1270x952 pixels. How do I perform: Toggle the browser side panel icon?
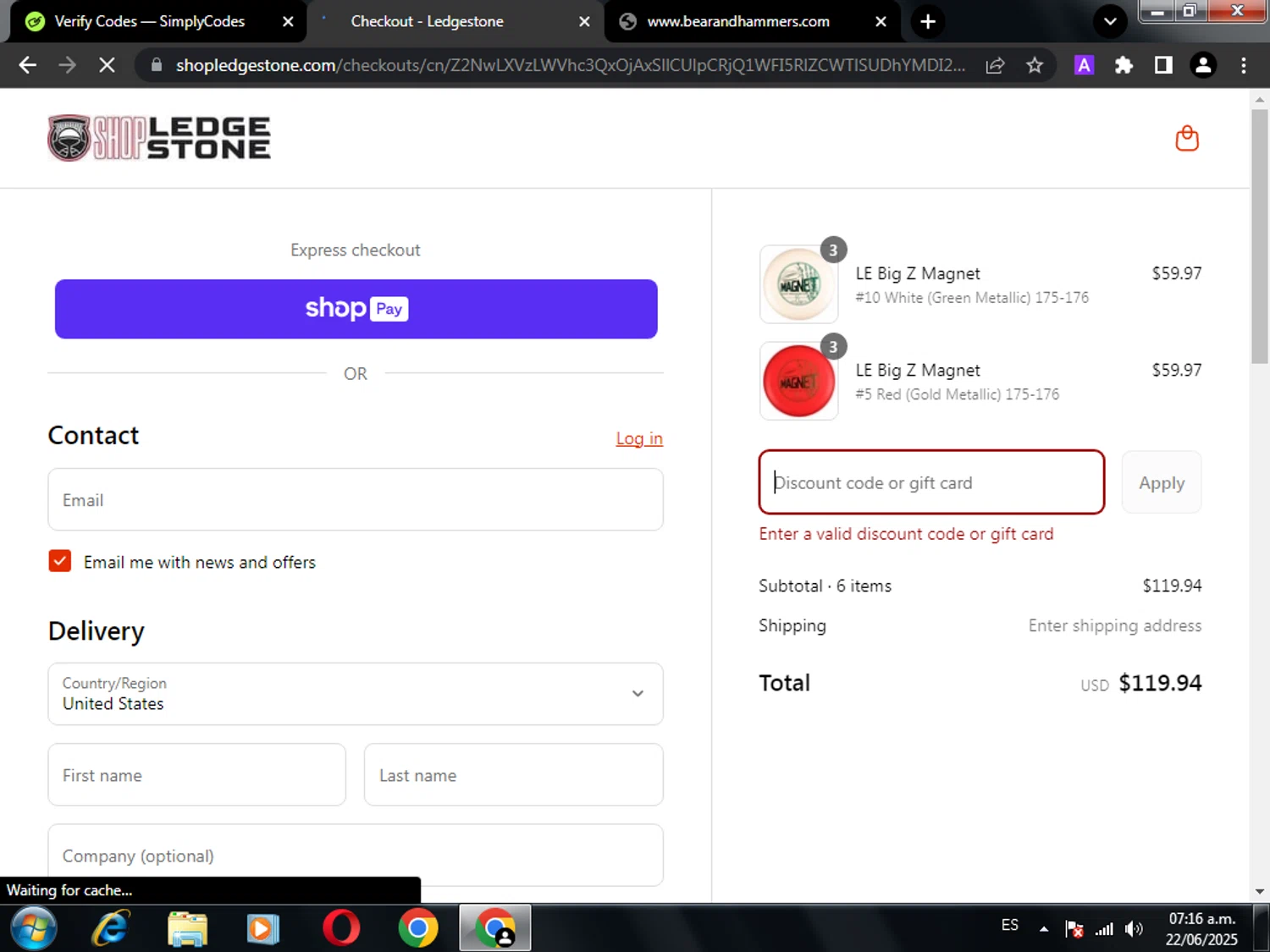1163,65
